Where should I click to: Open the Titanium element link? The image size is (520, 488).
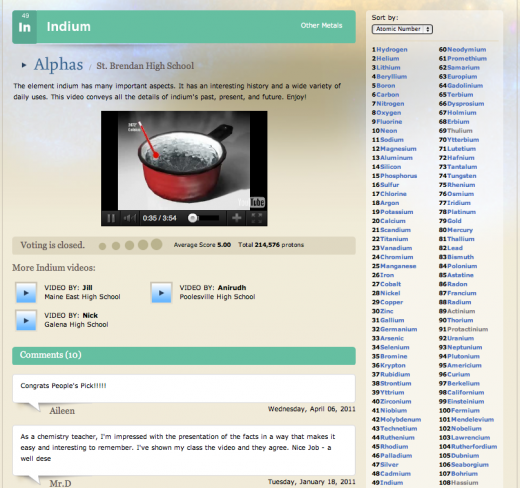coord(394,239)
